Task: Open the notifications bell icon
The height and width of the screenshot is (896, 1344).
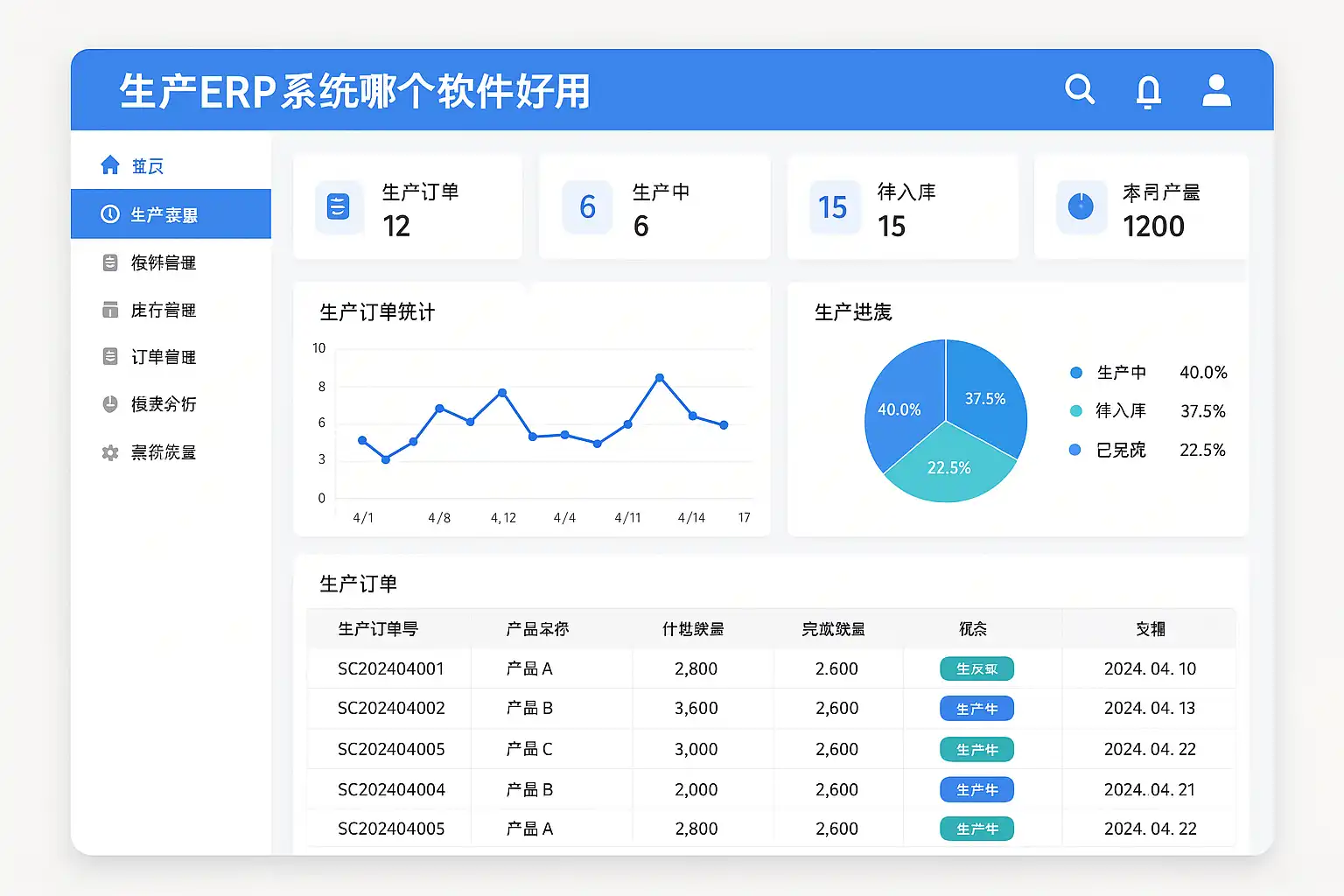Action: (x=1148, y=91)
